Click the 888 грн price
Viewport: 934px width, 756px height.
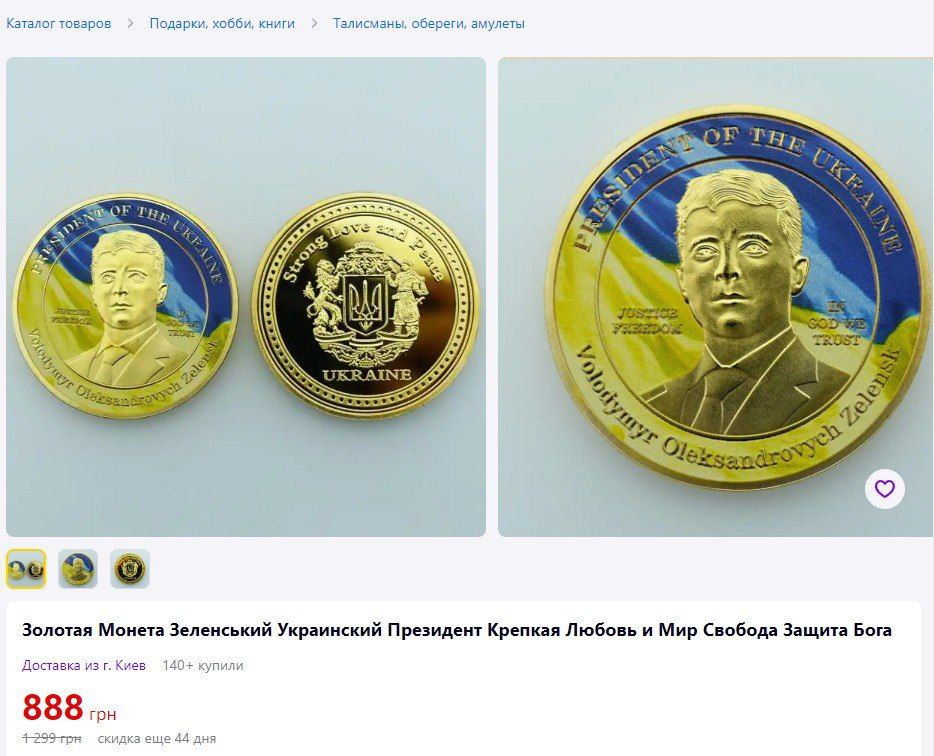click(69, 708)
